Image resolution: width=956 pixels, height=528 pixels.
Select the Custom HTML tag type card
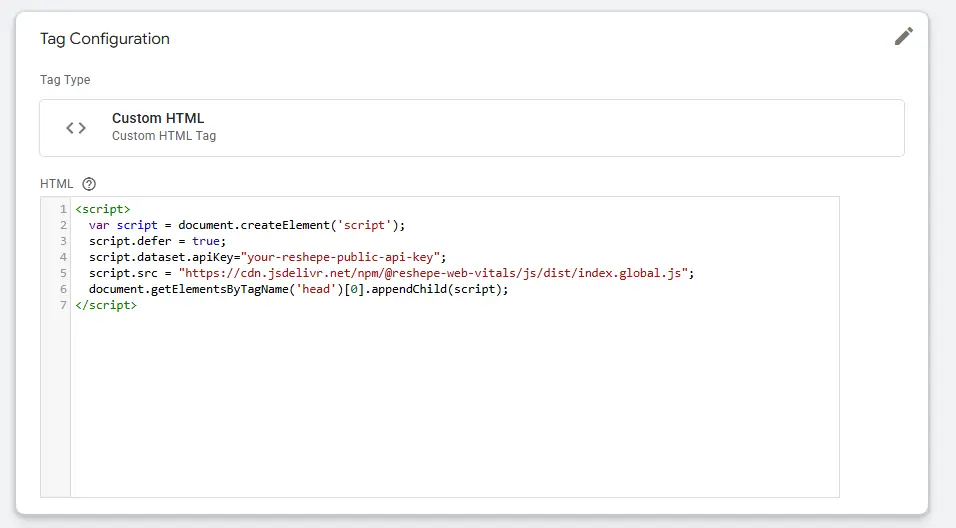(472, 128)
